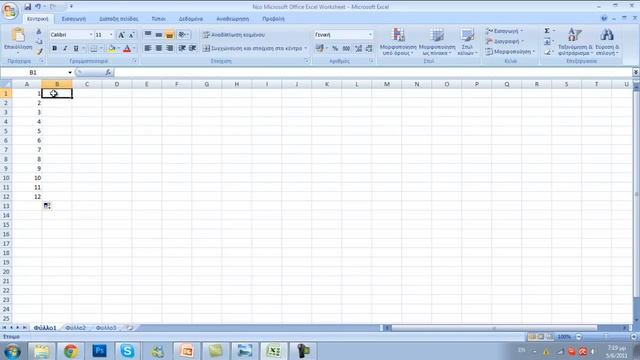Decrease decimal places
Screen dimensions: 640x360
pos(369,49)
